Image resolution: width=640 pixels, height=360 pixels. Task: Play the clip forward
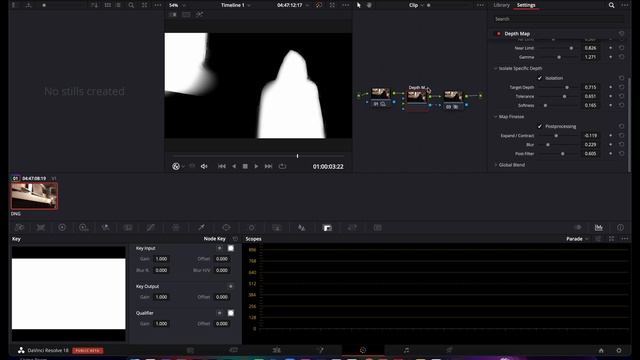click(256, 167)
